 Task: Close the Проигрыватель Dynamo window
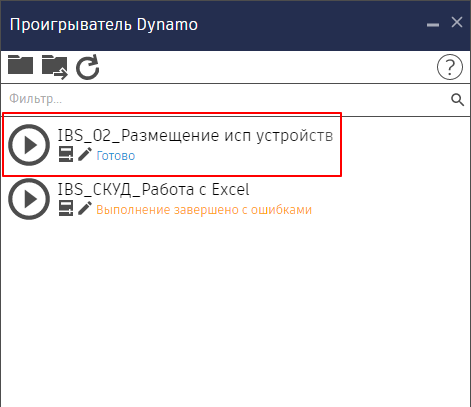pos(457,23)
